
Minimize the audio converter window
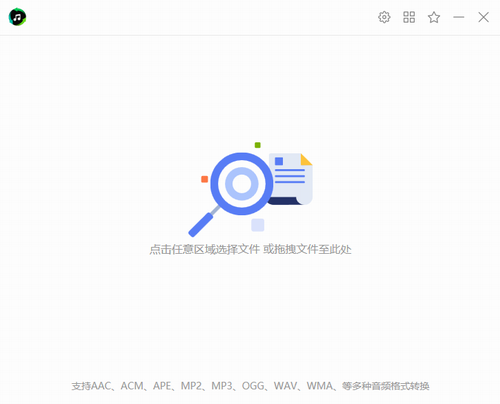coord(459,17)
